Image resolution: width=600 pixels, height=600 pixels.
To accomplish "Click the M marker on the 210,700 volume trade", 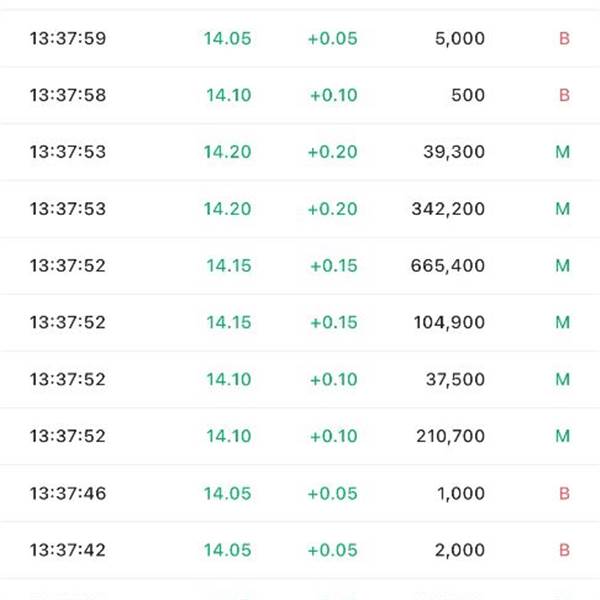I will (562, 436).
